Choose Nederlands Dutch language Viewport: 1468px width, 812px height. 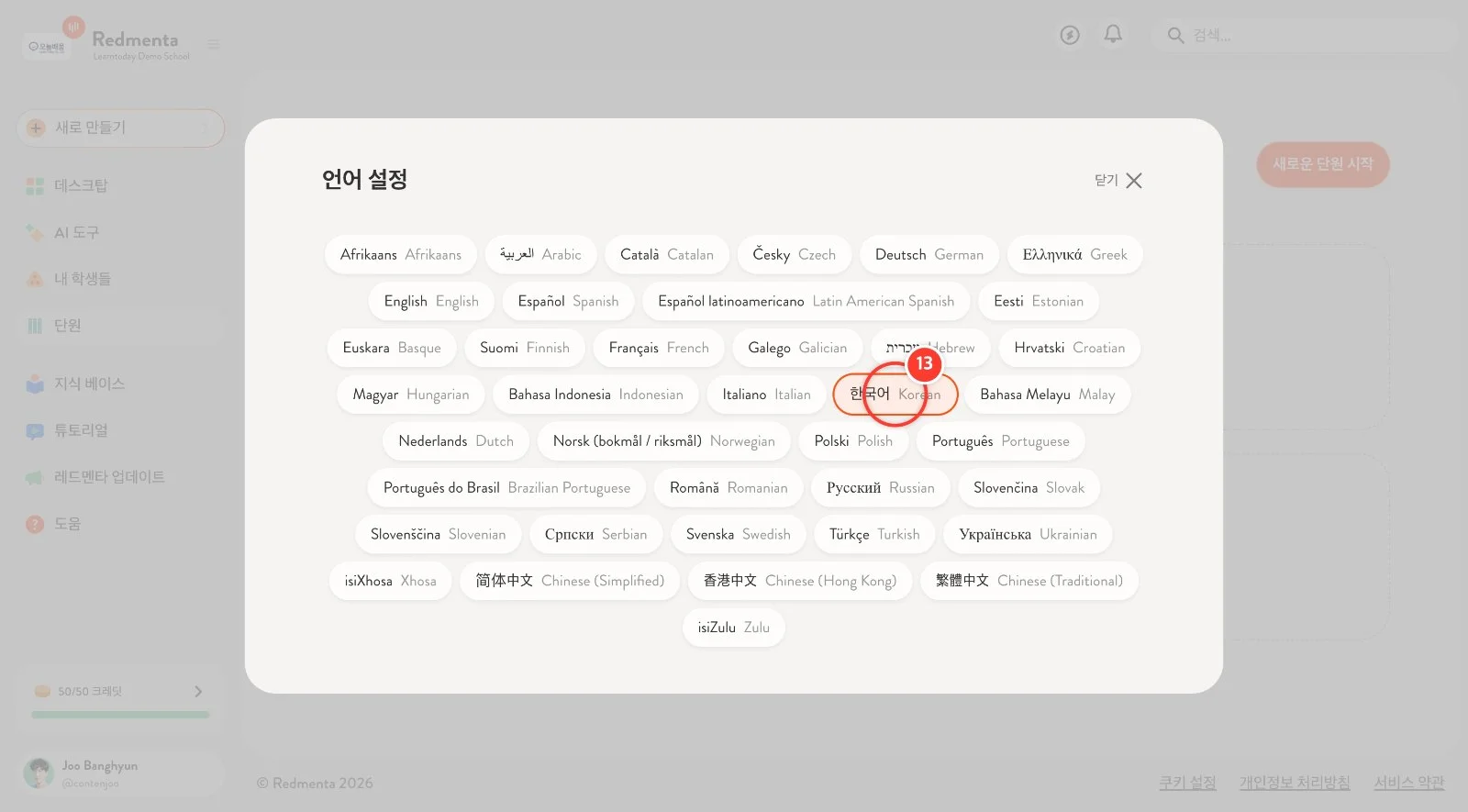[x=456, y=441]
